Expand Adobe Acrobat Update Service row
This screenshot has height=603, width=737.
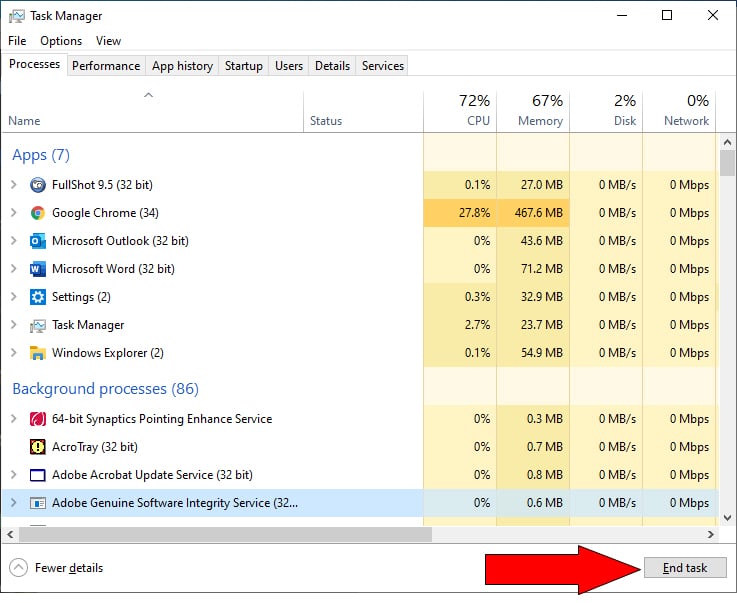13,475
